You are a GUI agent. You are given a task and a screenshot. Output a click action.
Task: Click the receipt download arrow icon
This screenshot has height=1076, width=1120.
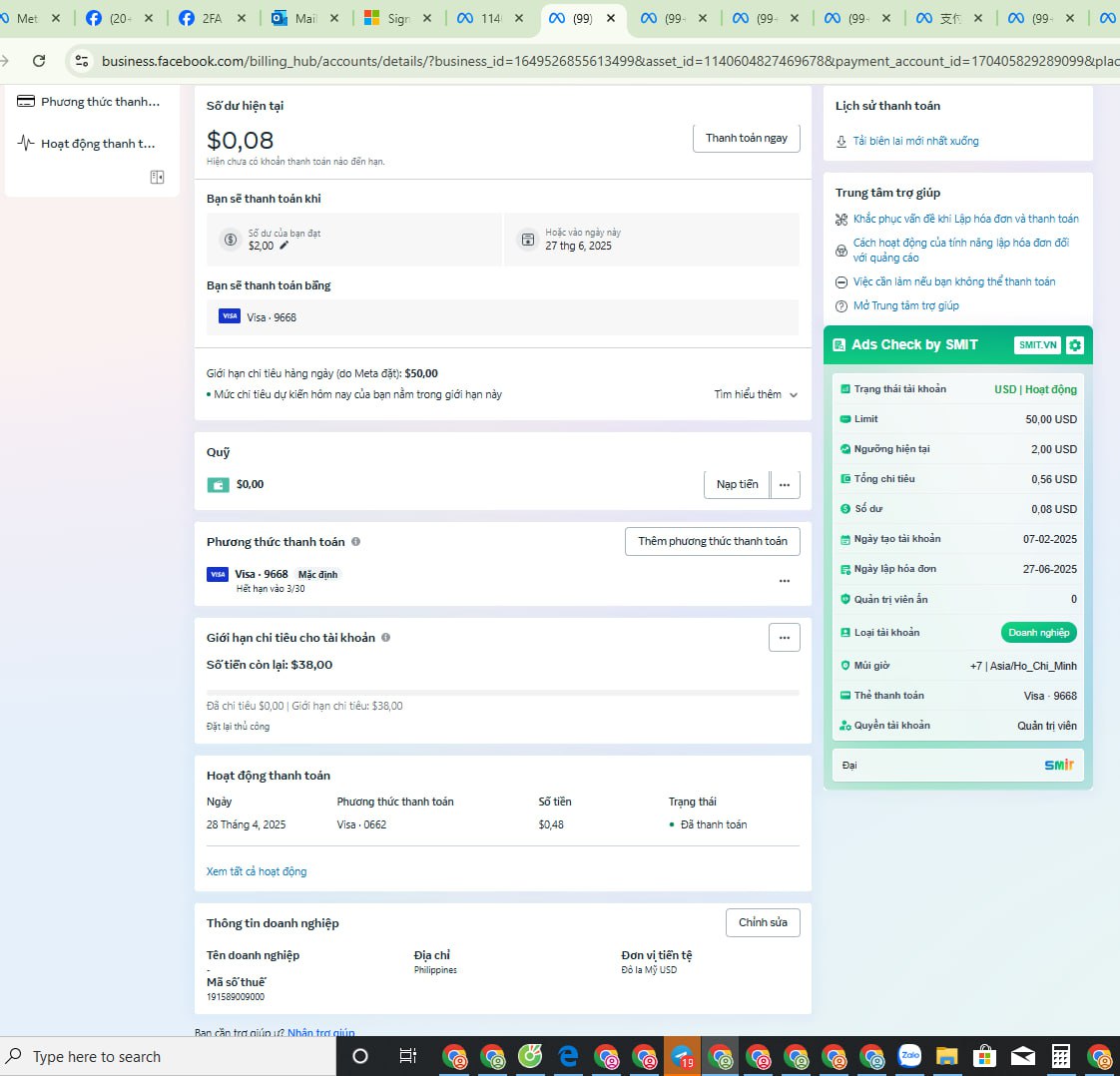(x=841, y=142)
